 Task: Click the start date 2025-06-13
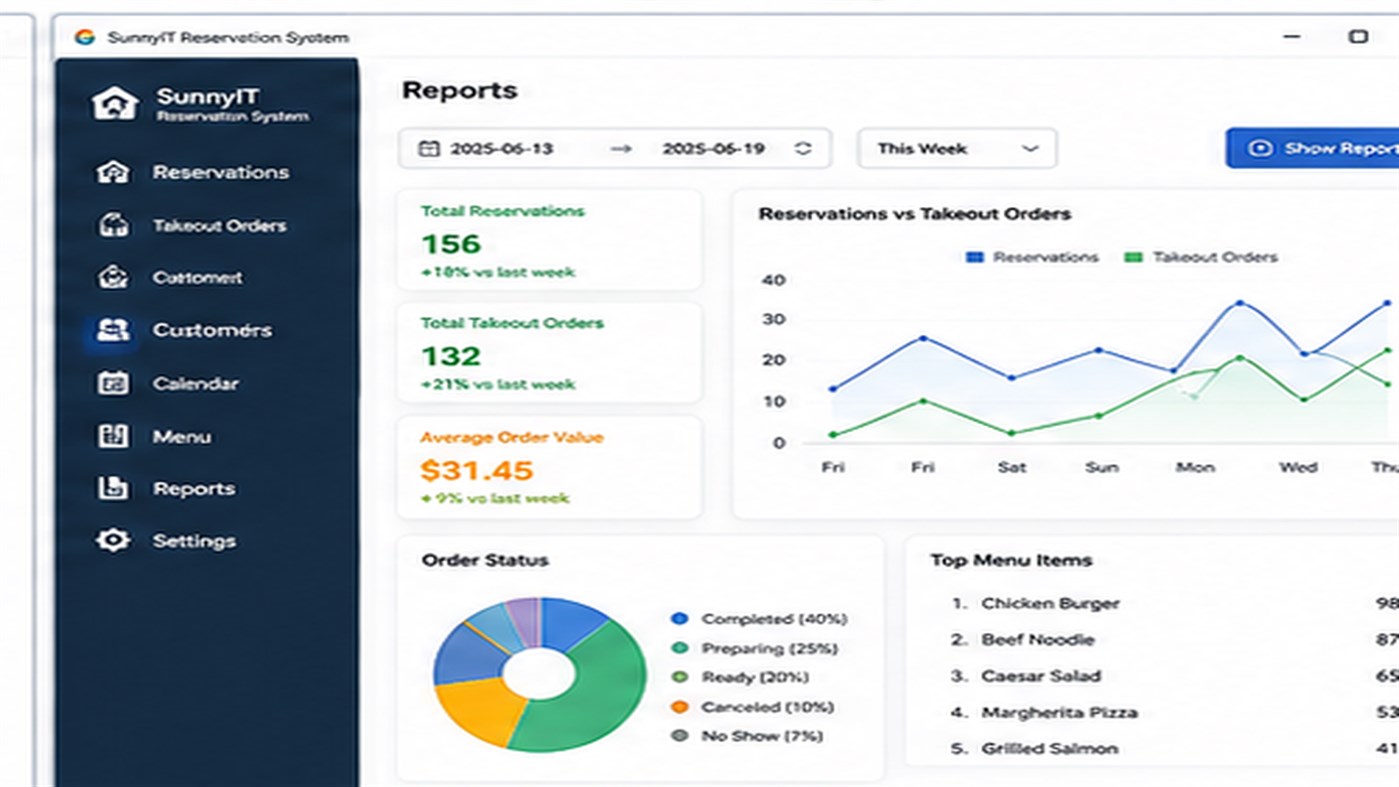tap(501, 149)
